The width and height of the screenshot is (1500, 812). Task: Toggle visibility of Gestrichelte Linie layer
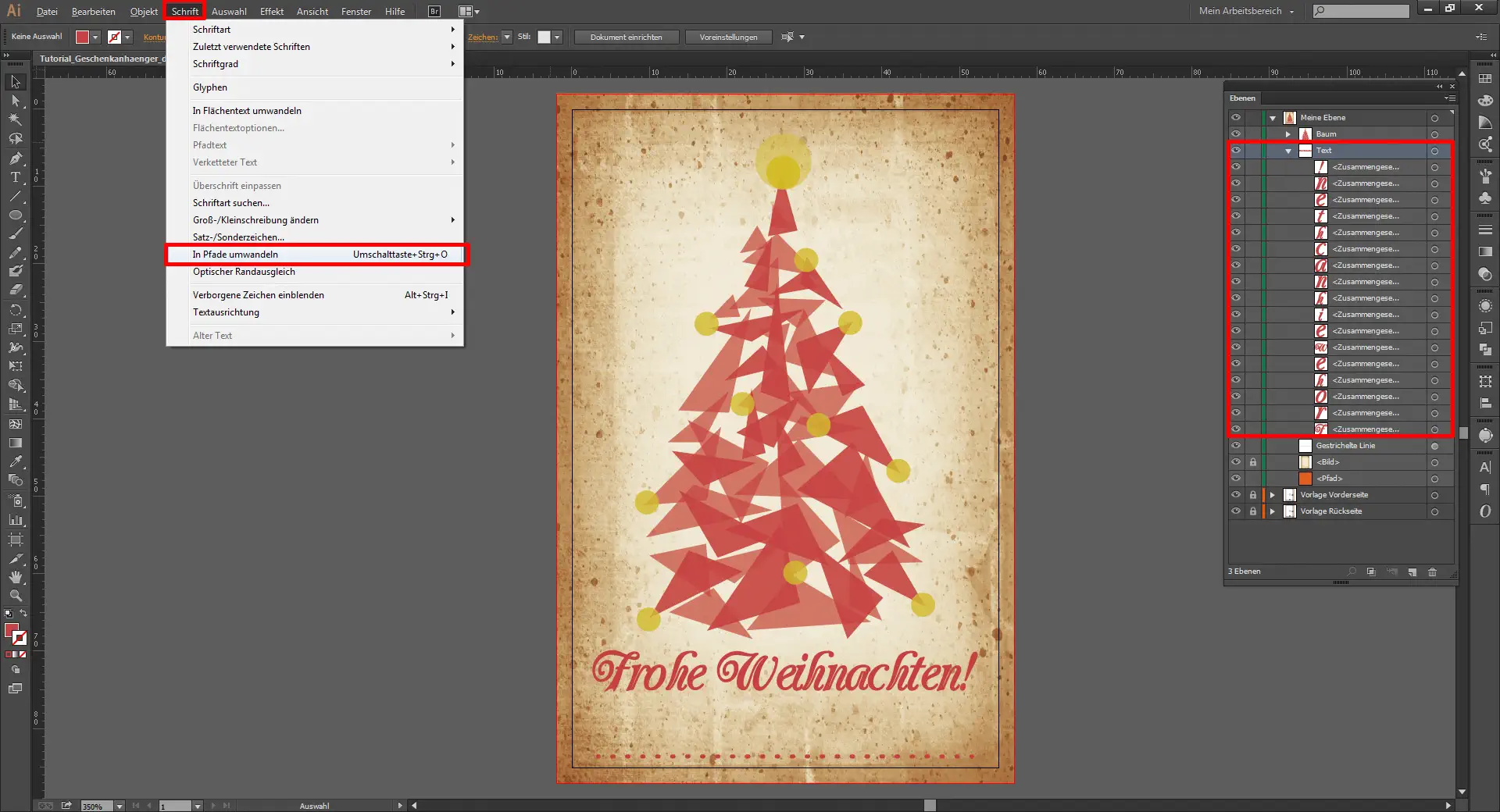[x=1236, y=446]
